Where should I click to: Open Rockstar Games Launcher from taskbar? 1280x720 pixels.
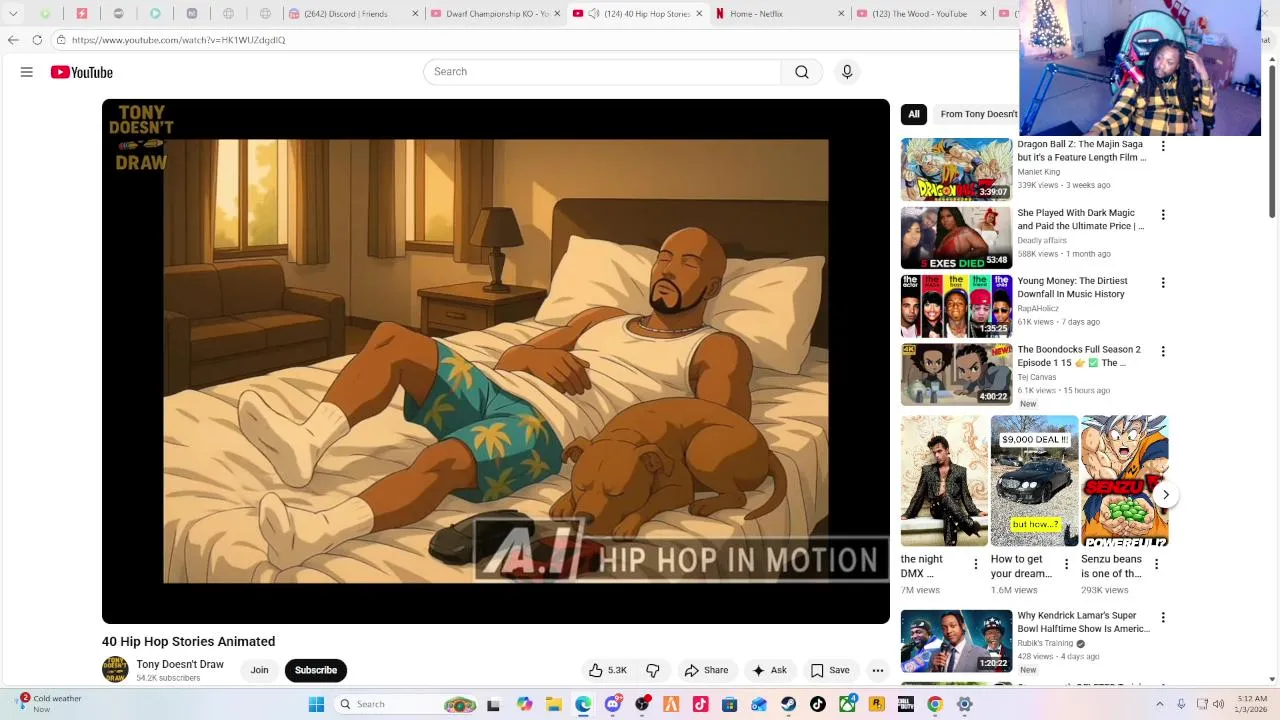coord(877,704)
